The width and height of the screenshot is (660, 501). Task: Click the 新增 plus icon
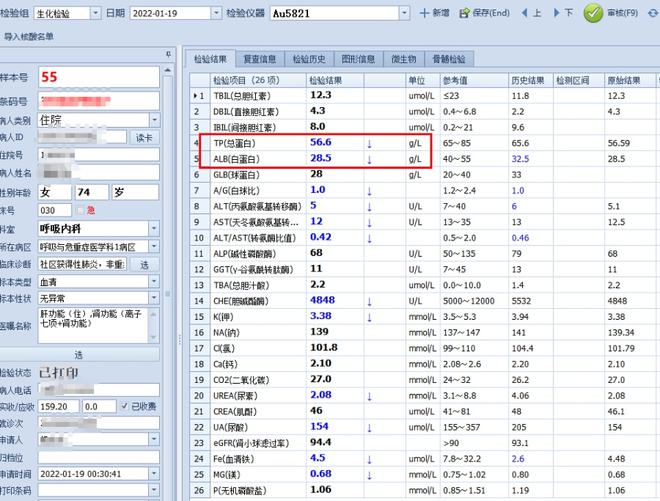click(x=424, y=13)
